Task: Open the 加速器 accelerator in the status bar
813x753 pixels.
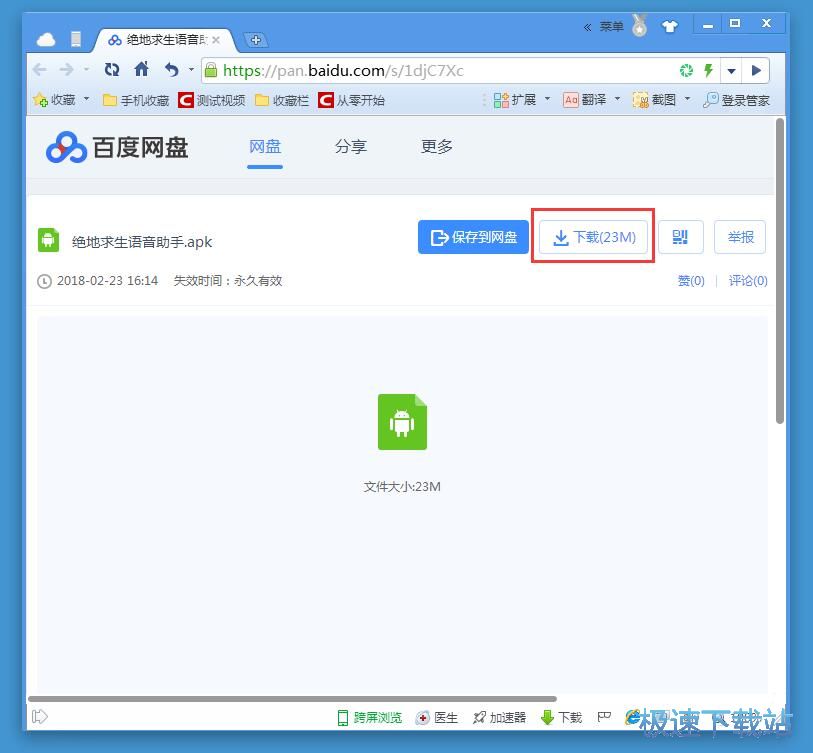Action: click(501, 717)
